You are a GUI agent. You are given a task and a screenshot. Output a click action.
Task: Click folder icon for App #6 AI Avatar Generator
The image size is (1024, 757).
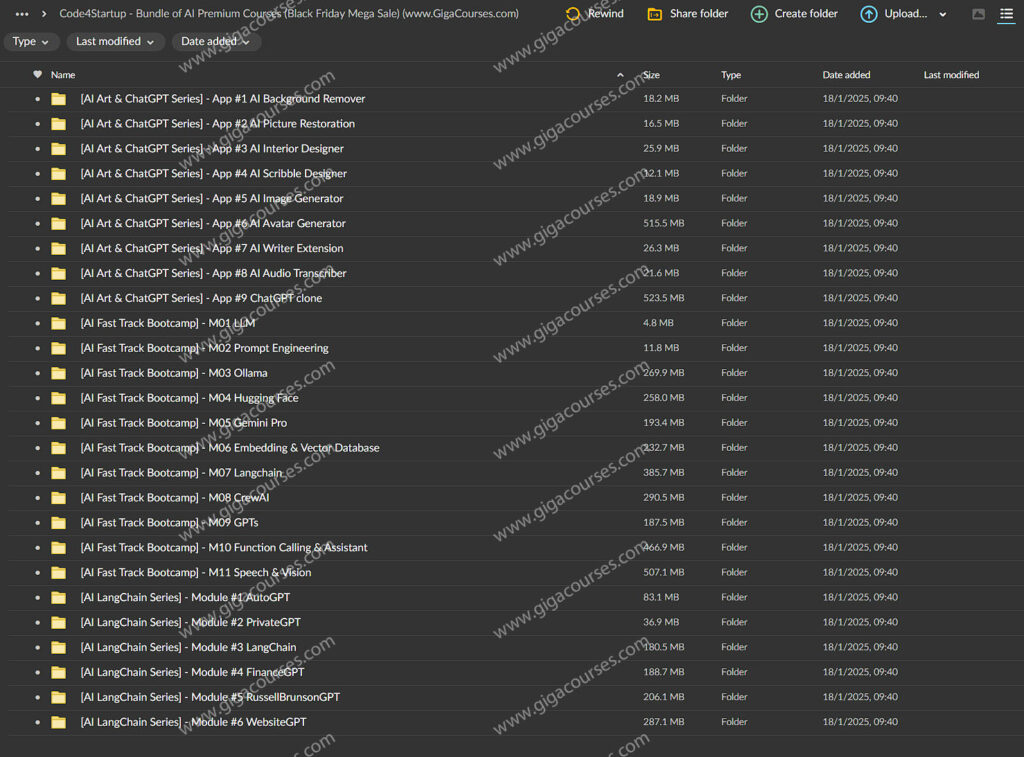pyautogui.click(x=59, y=224)
